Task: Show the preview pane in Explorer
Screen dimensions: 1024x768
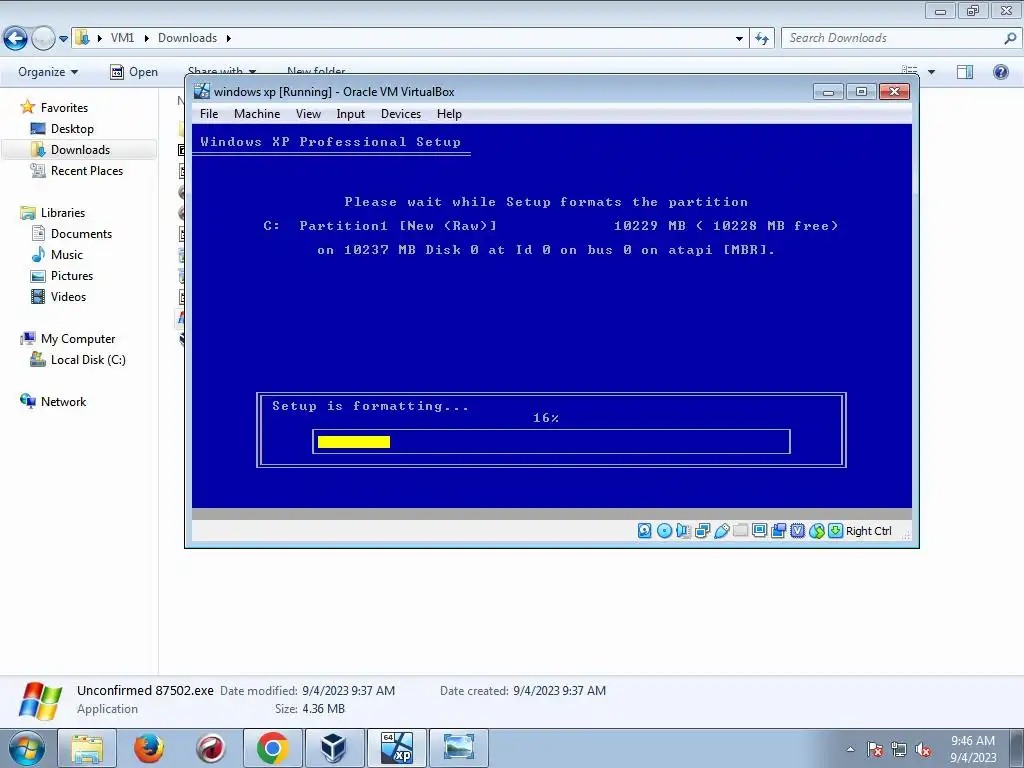Action: [x=965, y=72]
